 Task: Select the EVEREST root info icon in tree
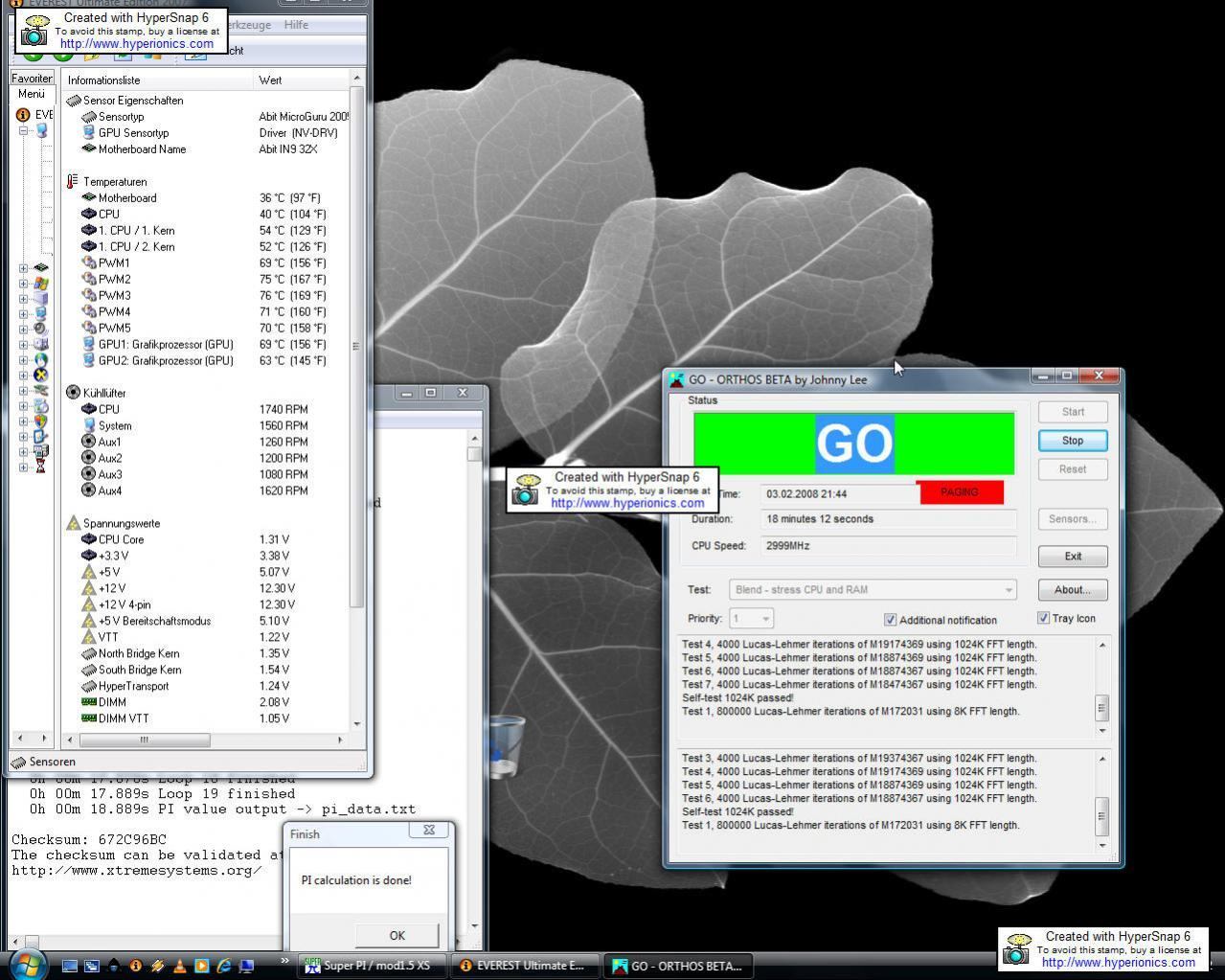[24, 114]
